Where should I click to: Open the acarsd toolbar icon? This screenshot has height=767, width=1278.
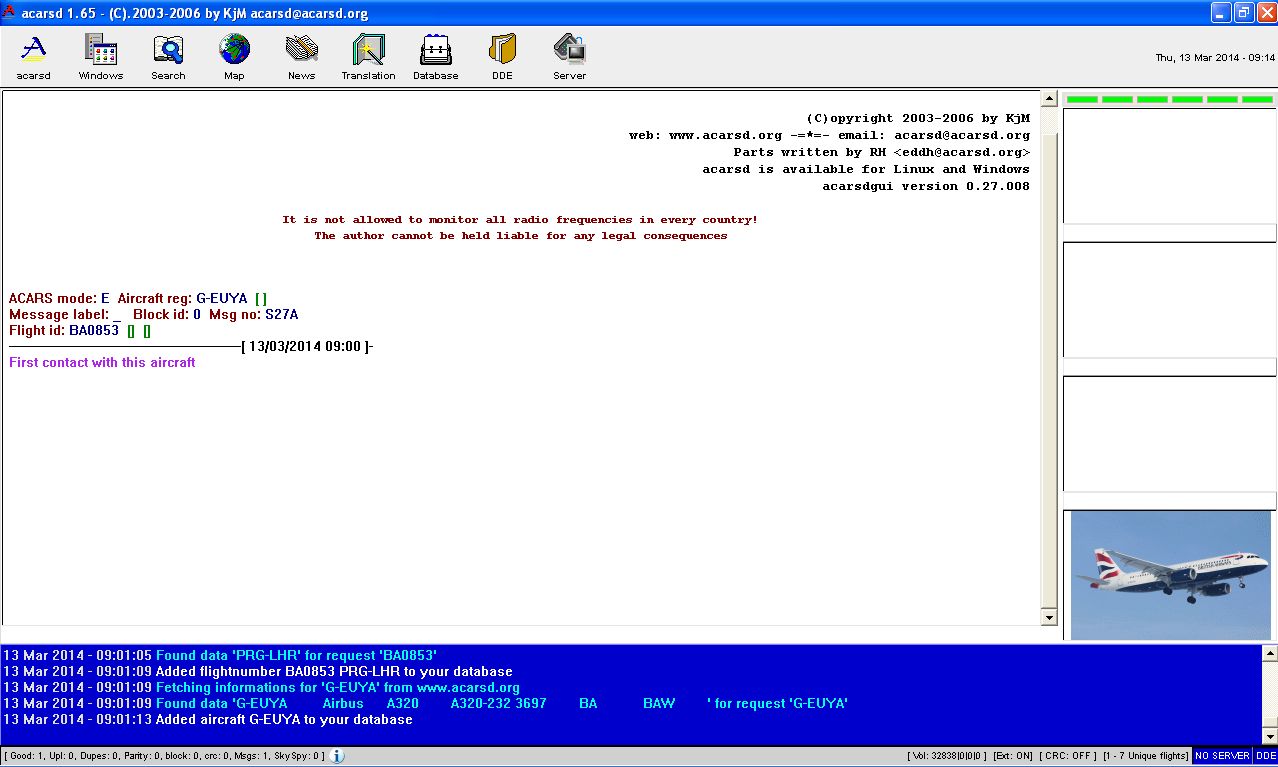click(33, 57)
